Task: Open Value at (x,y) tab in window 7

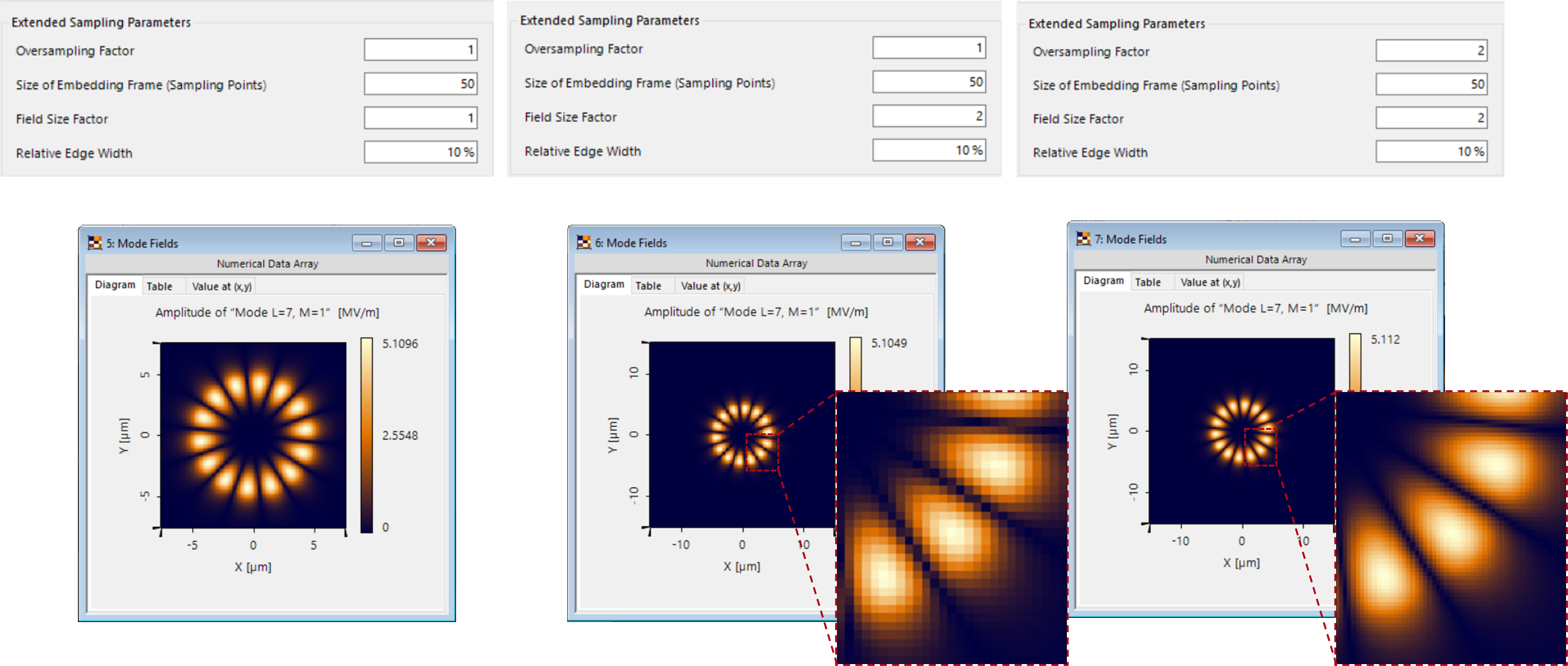Action: tap(1210, 282)
